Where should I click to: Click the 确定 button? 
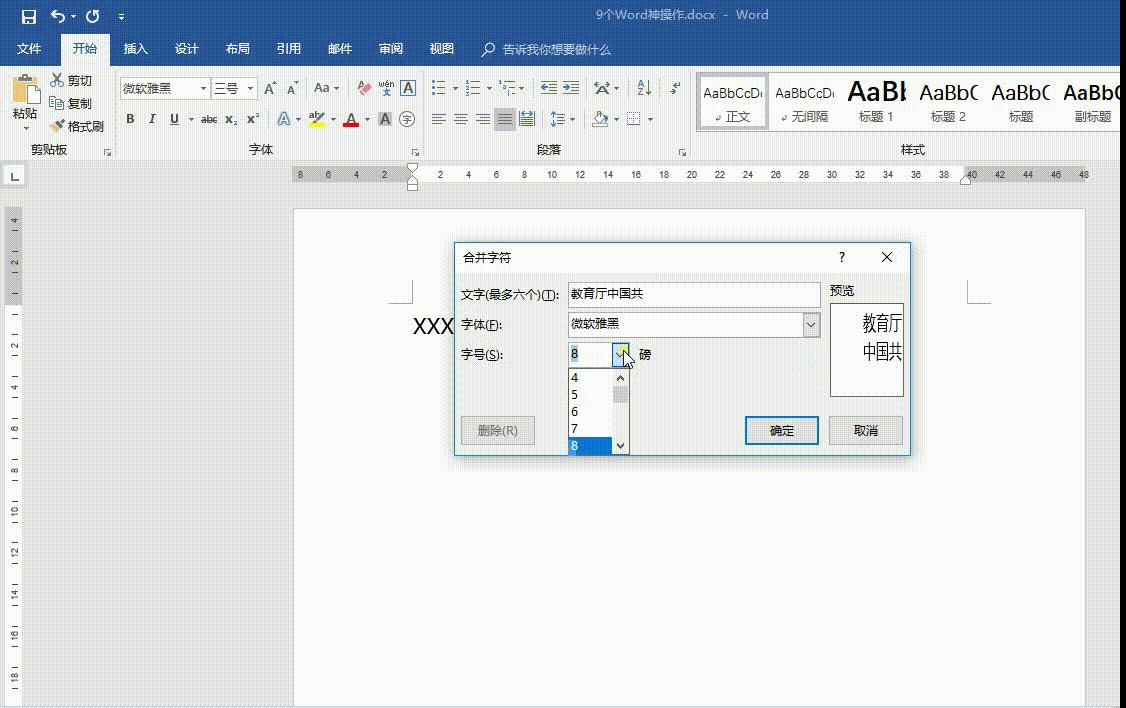tap(781, 430)
